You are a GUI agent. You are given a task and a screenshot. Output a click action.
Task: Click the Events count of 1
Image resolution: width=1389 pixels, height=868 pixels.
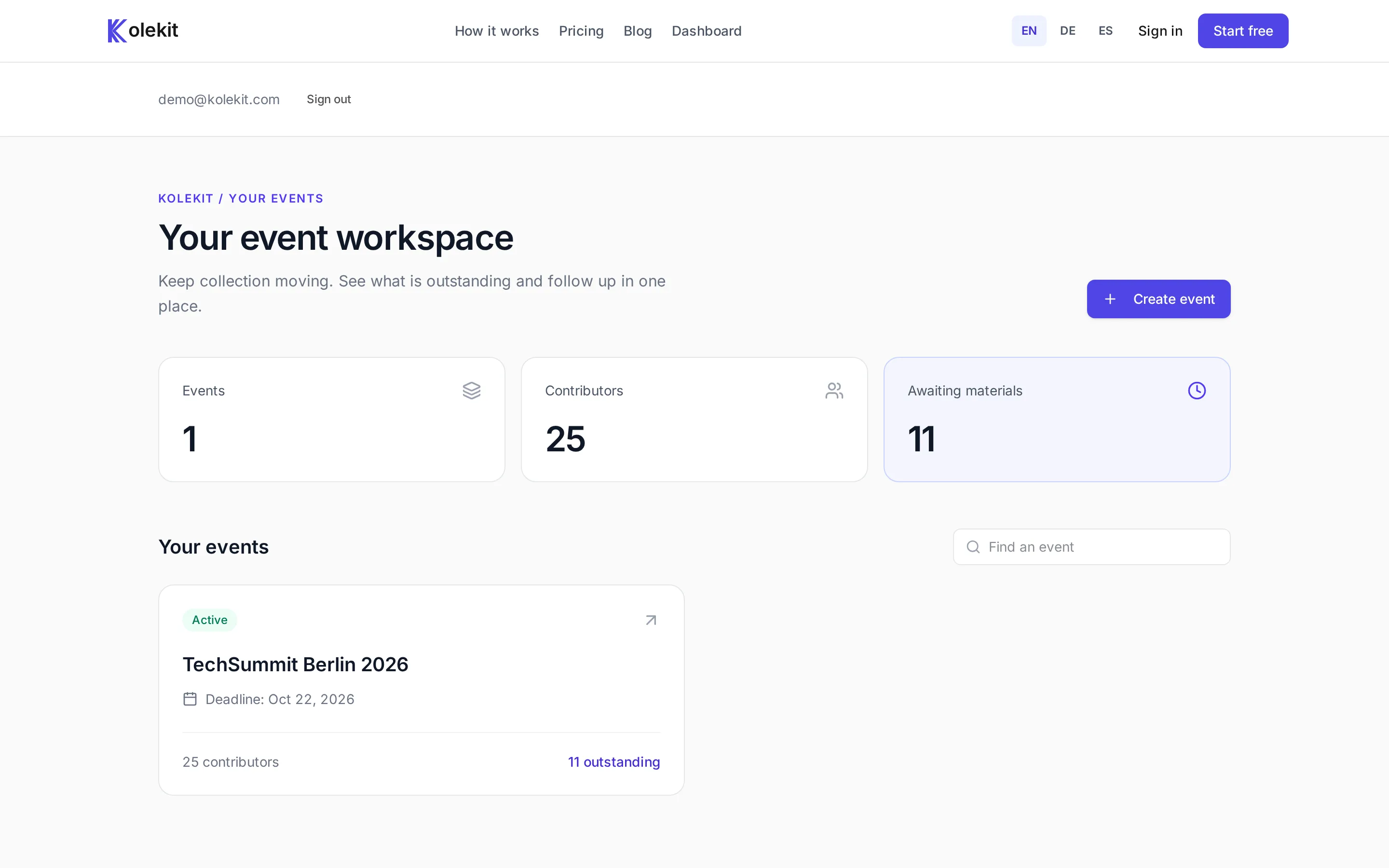190,439
